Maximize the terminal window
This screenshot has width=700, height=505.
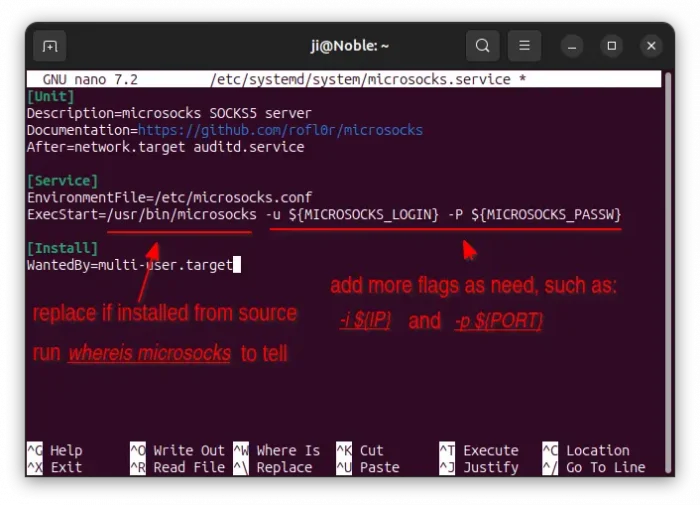(612, 46)
